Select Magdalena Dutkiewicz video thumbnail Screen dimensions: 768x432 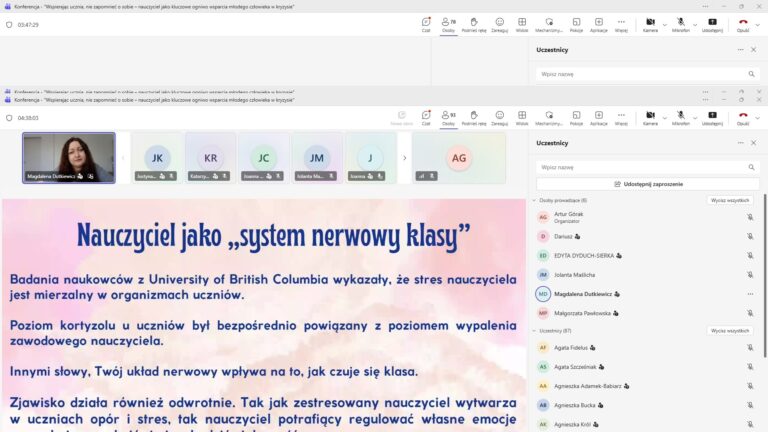pyautogui.click(x=69, y=158)
